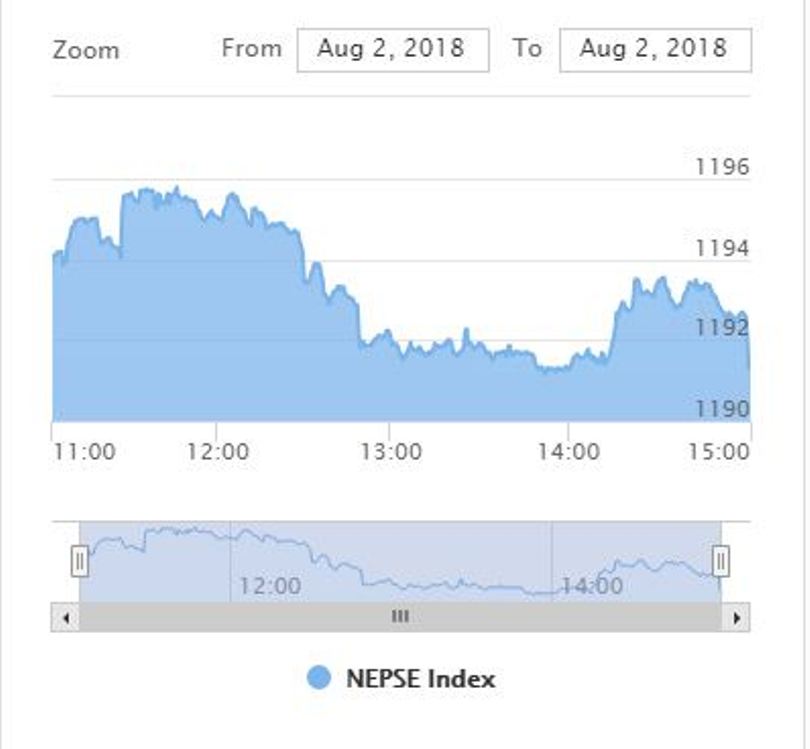The width and height of the screenshot is (810, 749).
Task: Toggle the NEPSE Index series legend text
Action: click(420, 678)
